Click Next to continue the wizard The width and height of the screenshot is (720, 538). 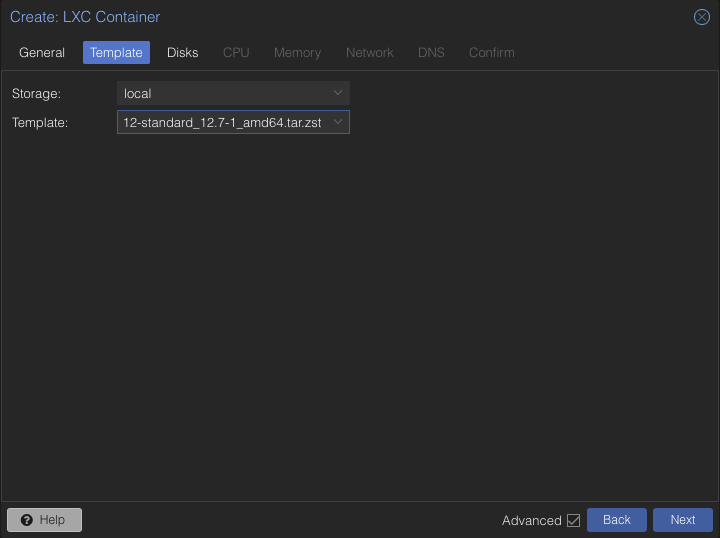tap(682, 520)
